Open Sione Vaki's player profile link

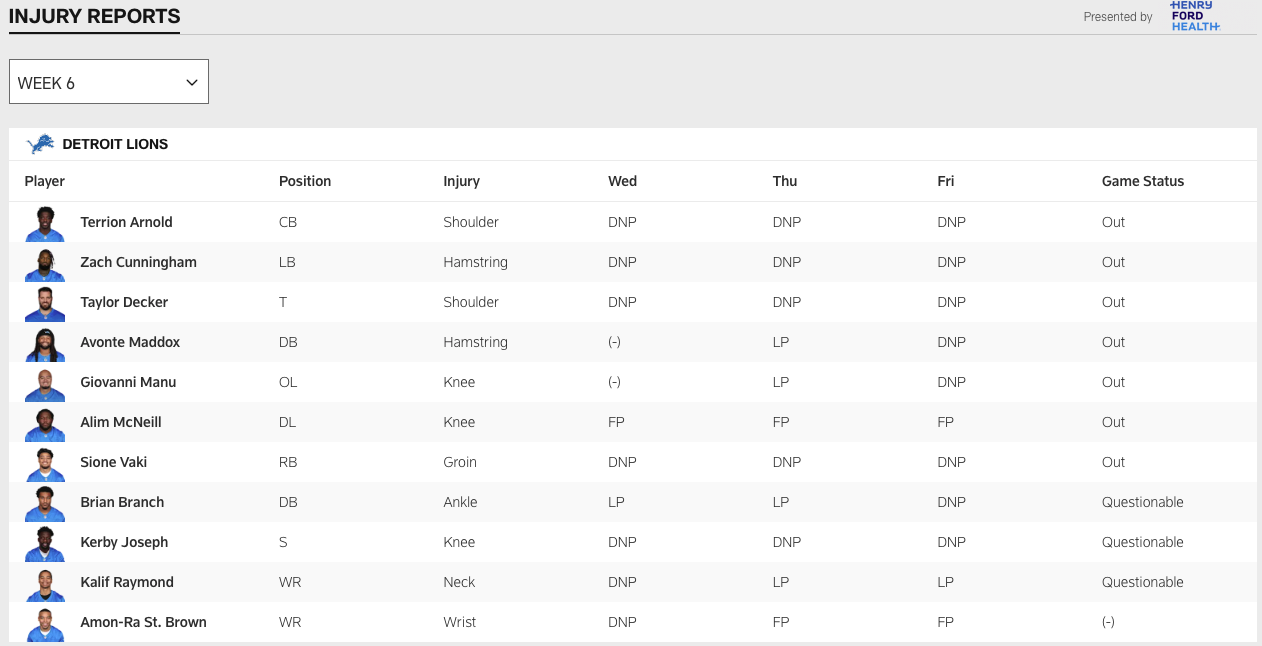tap(114, 462)
